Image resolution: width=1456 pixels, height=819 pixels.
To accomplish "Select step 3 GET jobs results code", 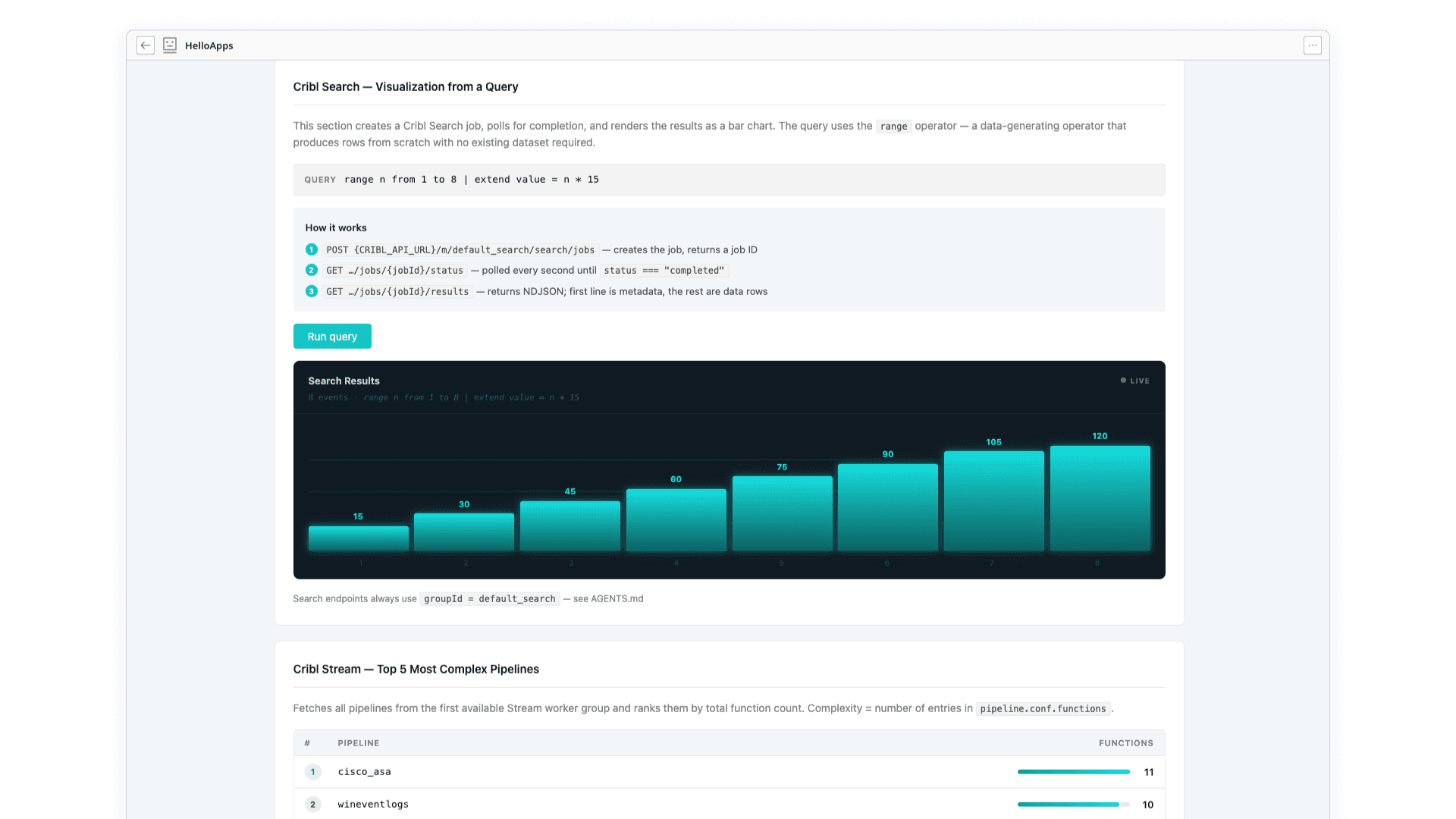I will 397,291.
